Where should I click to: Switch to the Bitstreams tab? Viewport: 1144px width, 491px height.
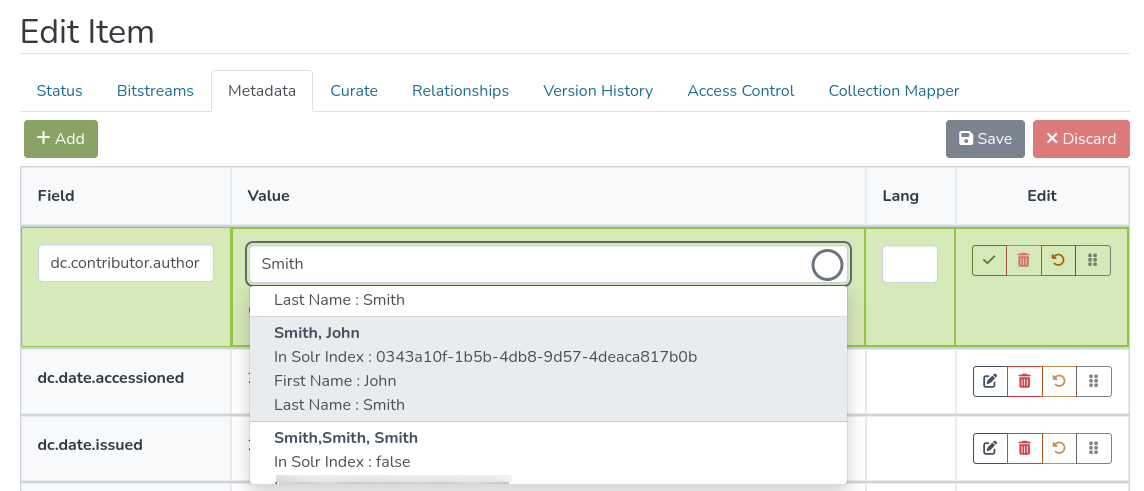pos(155,91)
